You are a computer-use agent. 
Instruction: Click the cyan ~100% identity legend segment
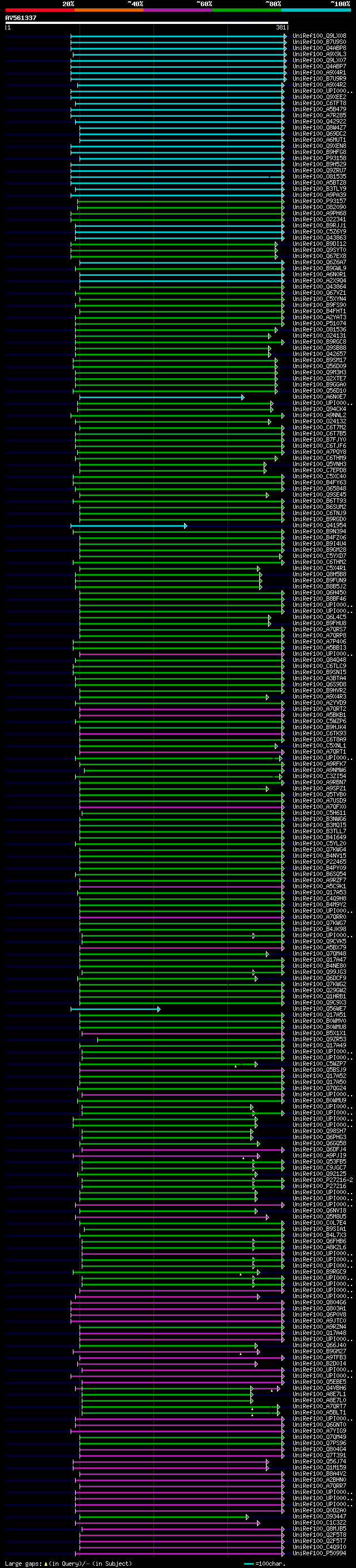pos(316,10)
